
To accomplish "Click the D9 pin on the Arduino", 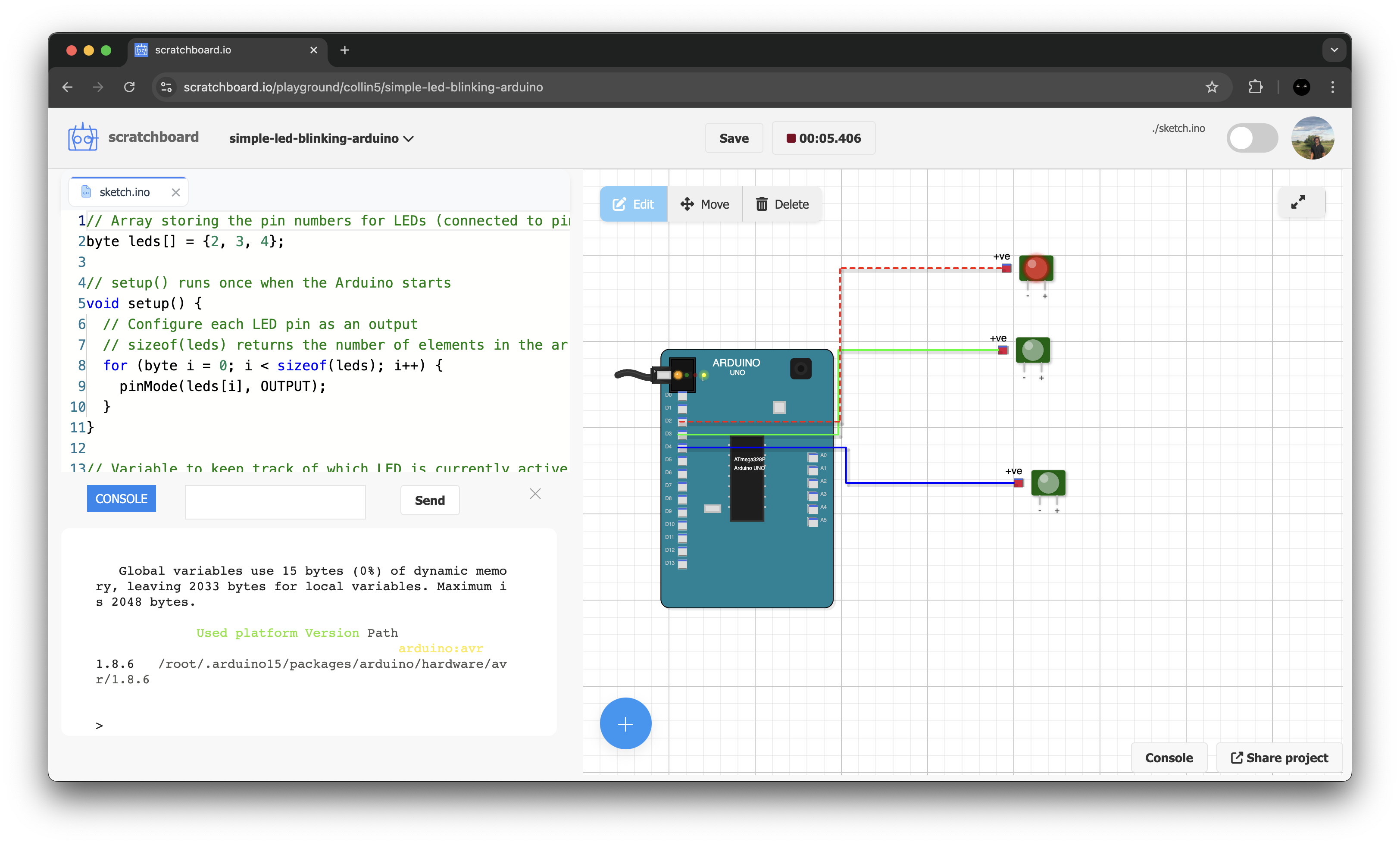I will [682, 512].
